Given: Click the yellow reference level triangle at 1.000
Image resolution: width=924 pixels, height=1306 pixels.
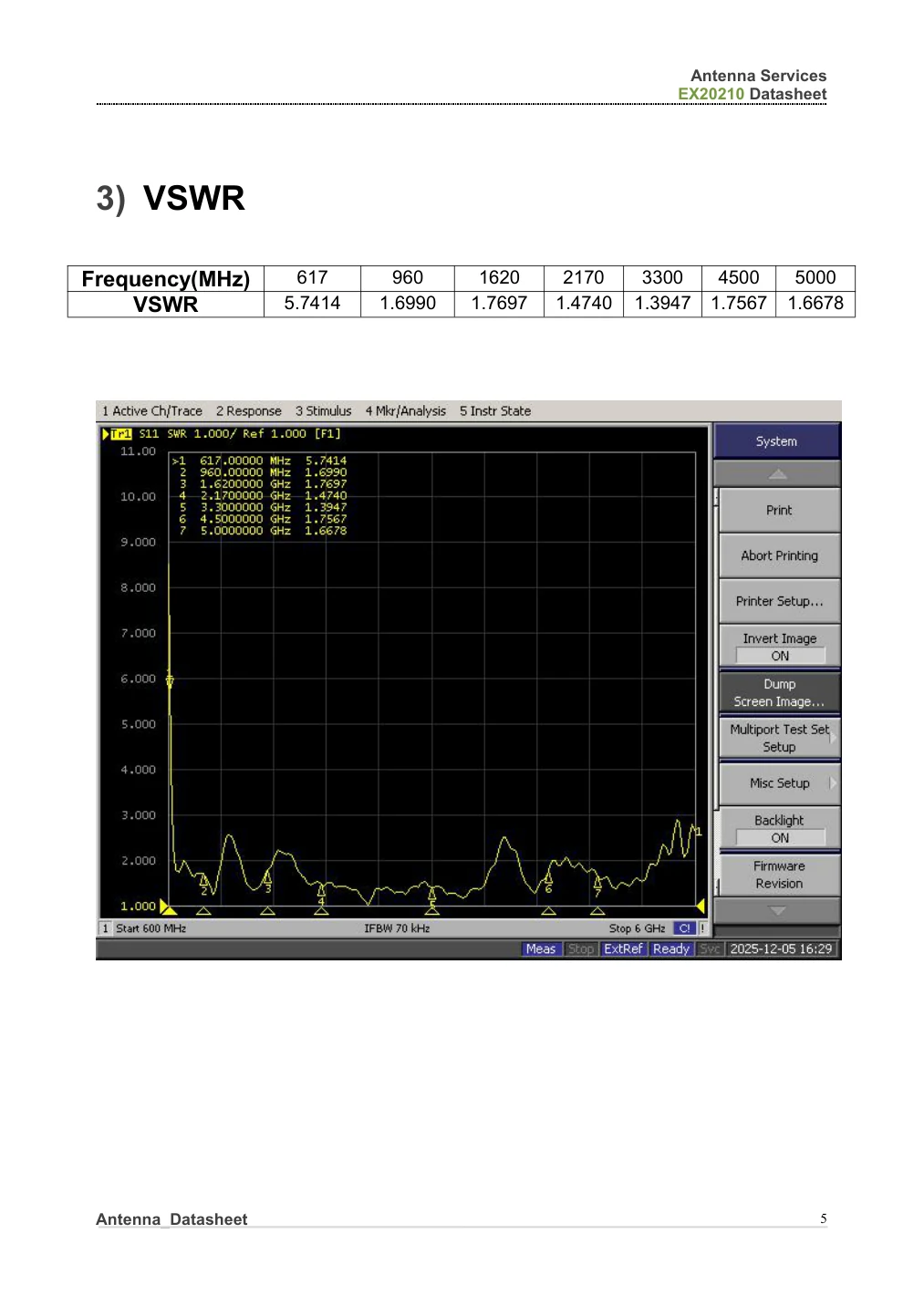Looking at the screenshot, I should coord(167,907).
